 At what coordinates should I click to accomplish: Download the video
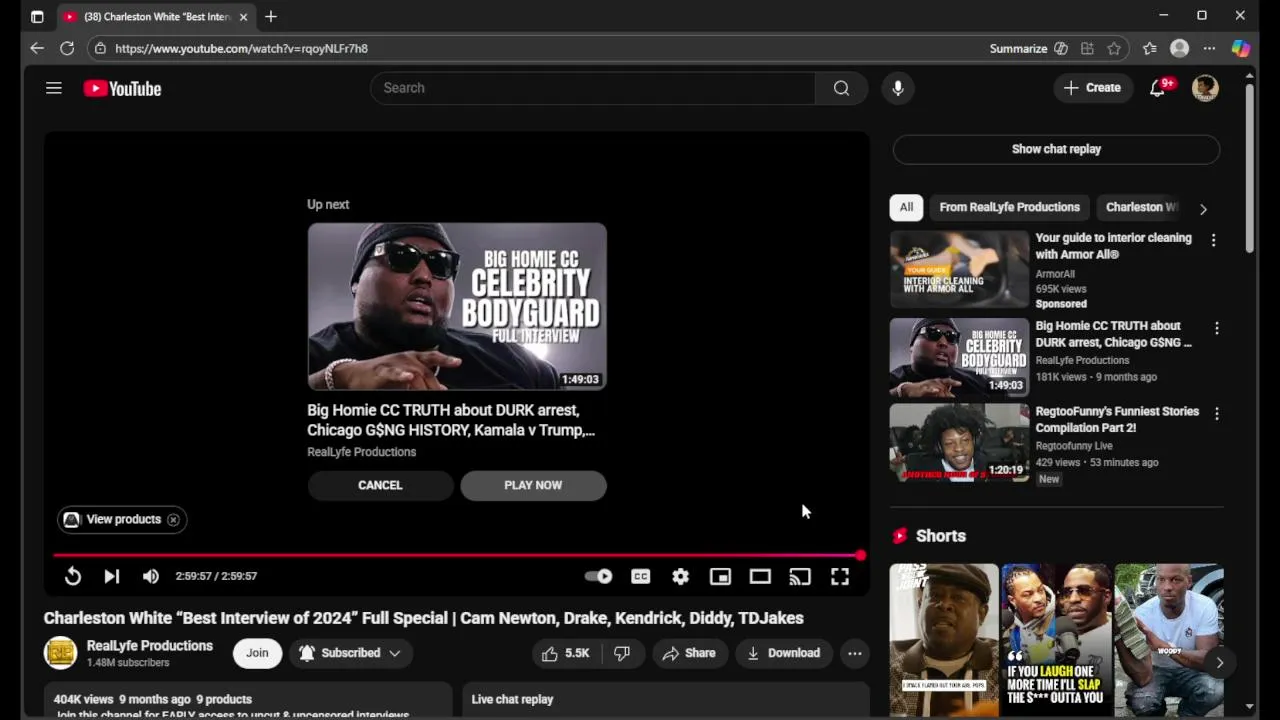(783, 653)
